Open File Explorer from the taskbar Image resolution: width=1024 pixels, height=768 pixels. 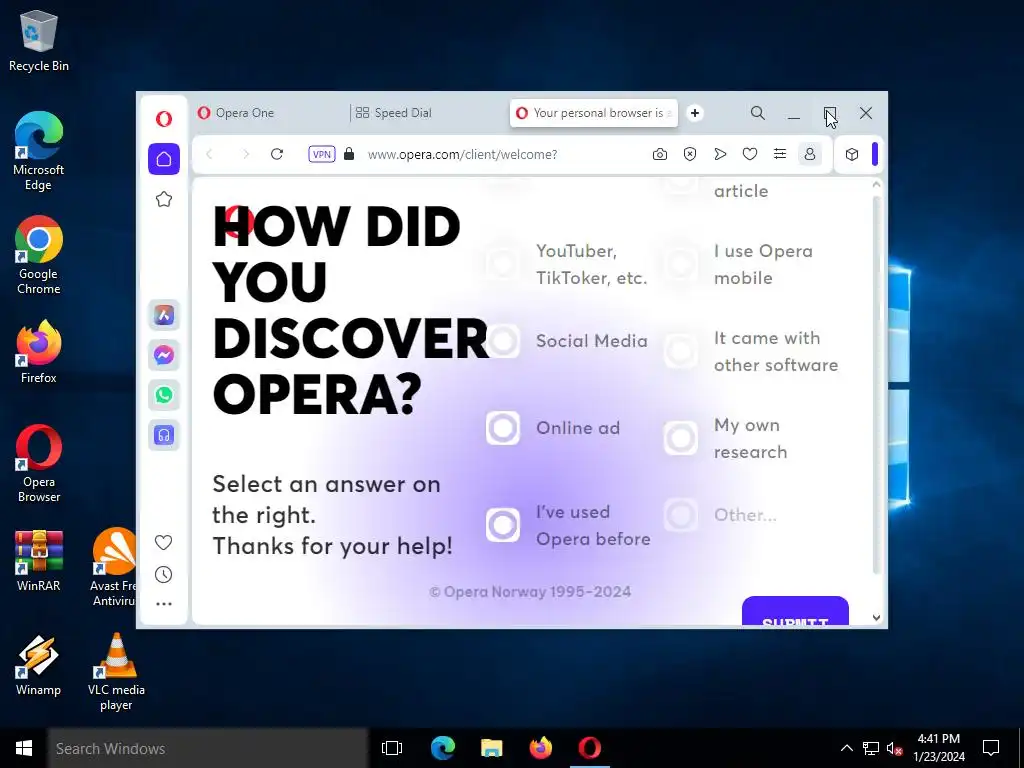(492, 748)
